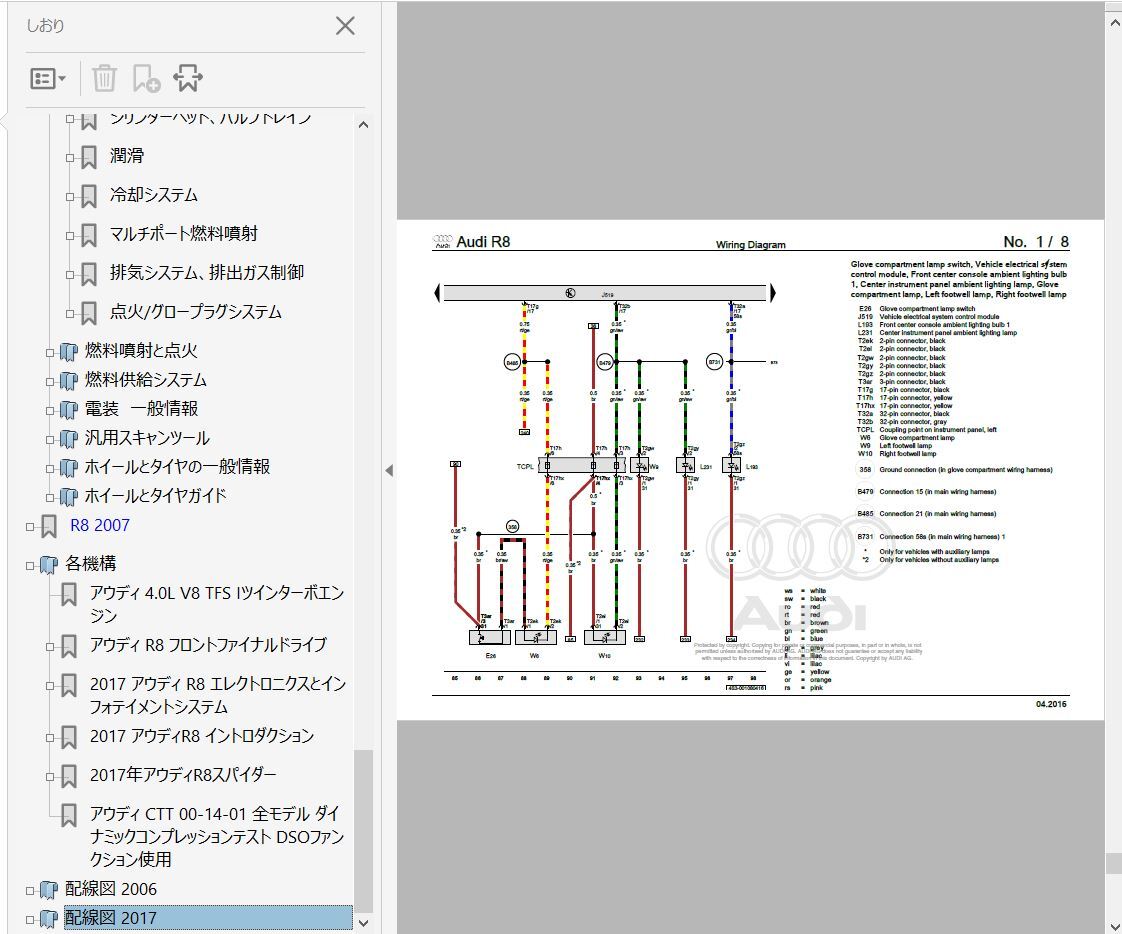Viewport: 1122px width, 934px height.
Task: Click the 'Wiring Diagram' header text
Action: [x=751, y=245]
